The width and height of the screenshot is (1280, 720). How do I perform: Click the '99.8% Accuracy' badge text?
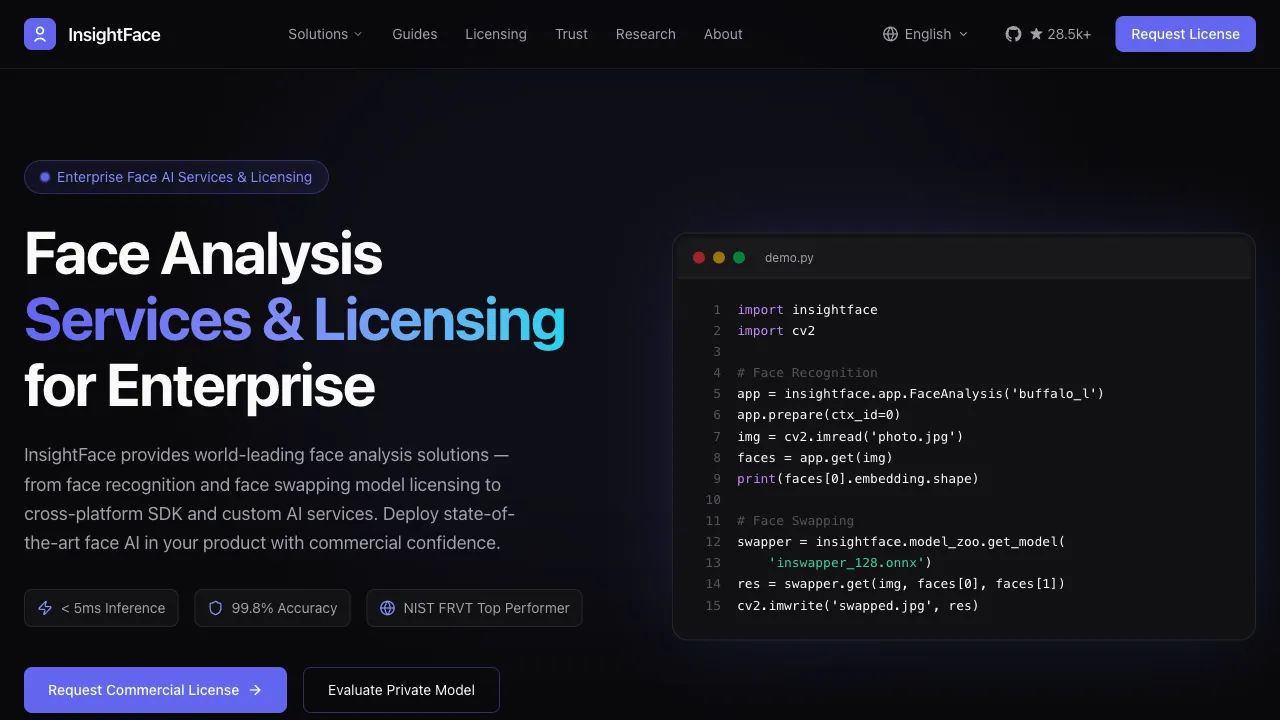tap(285, 608)
